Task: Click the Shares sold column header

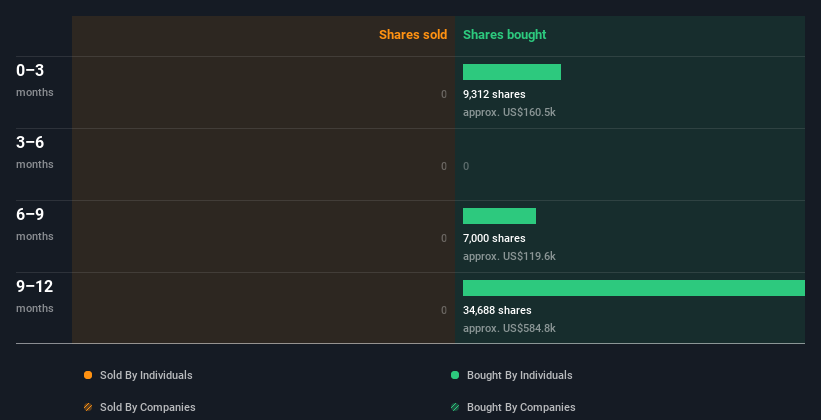Action: point(413,35)
